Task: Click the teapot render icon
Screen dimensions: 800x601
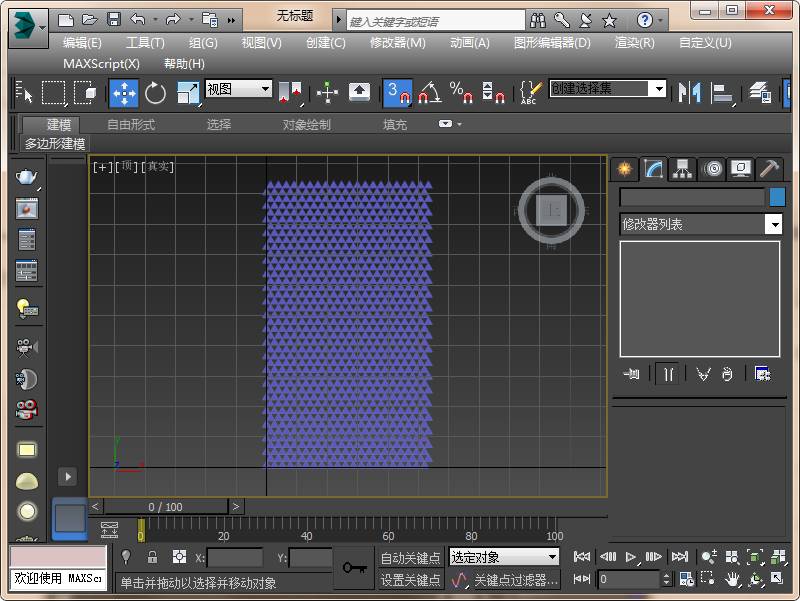Action: (x=27, y=177)
